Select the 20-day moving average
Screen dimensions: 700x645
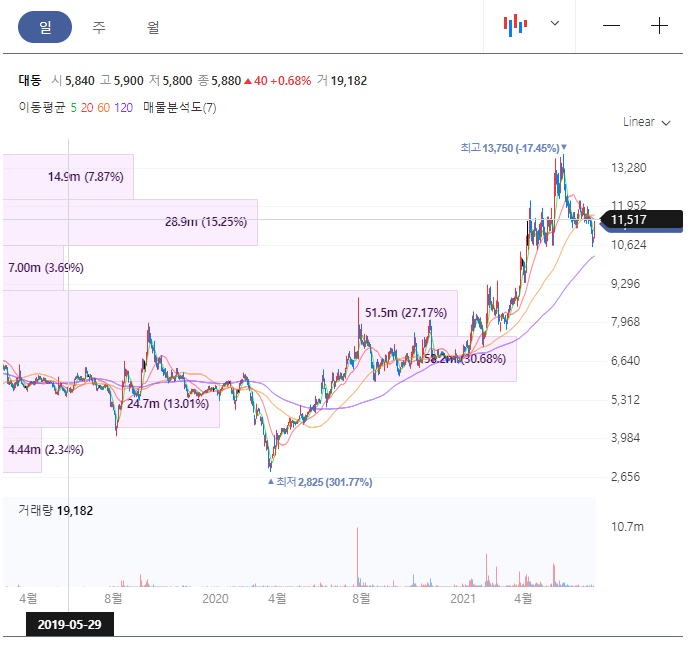[x=87, y=108]
